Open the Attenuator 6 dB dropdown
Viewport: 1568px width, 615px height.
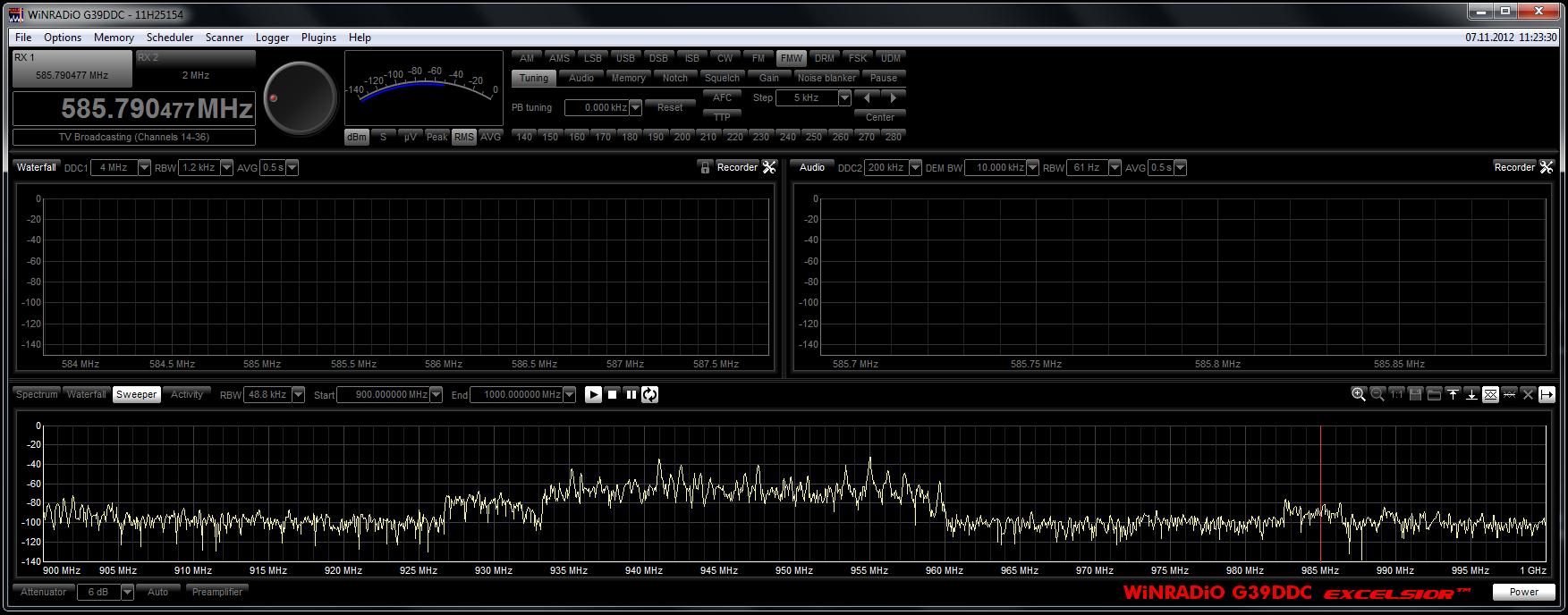[x=127, y=592]
